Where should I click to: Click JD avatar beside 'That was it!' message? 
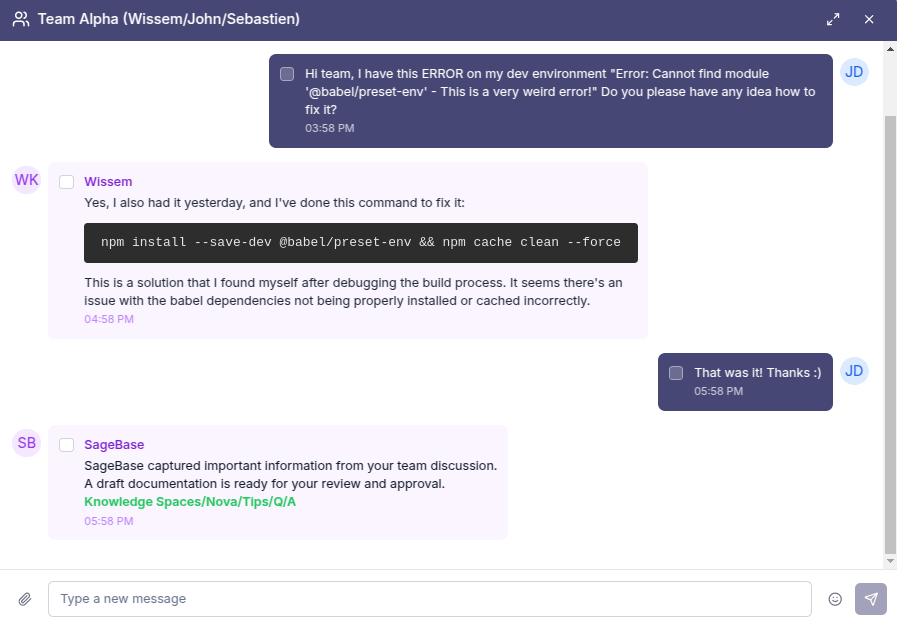click(x=854, y=371)
